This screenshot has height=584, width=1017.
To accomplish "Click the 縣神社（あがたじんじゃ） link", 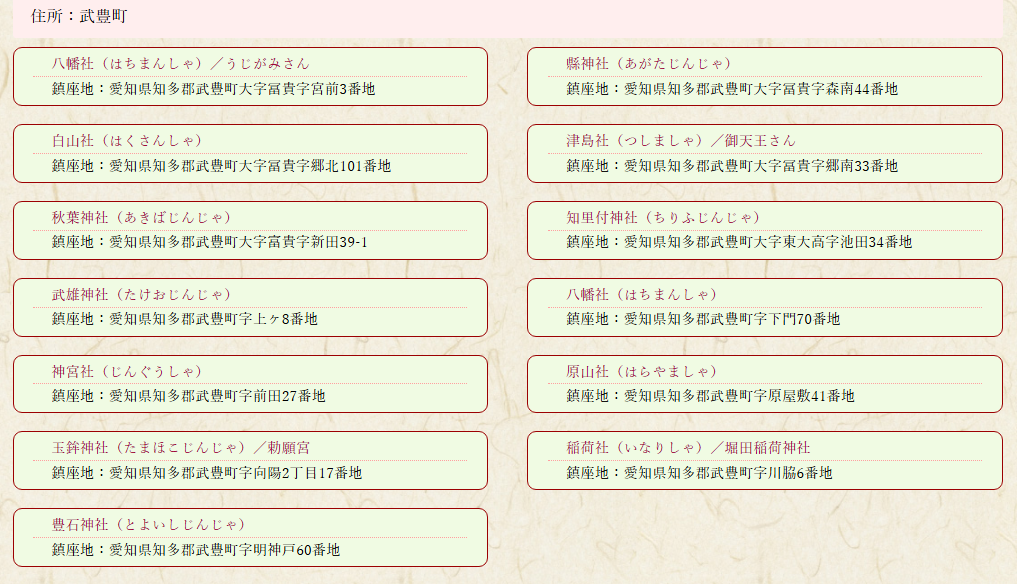I will 662,63.
